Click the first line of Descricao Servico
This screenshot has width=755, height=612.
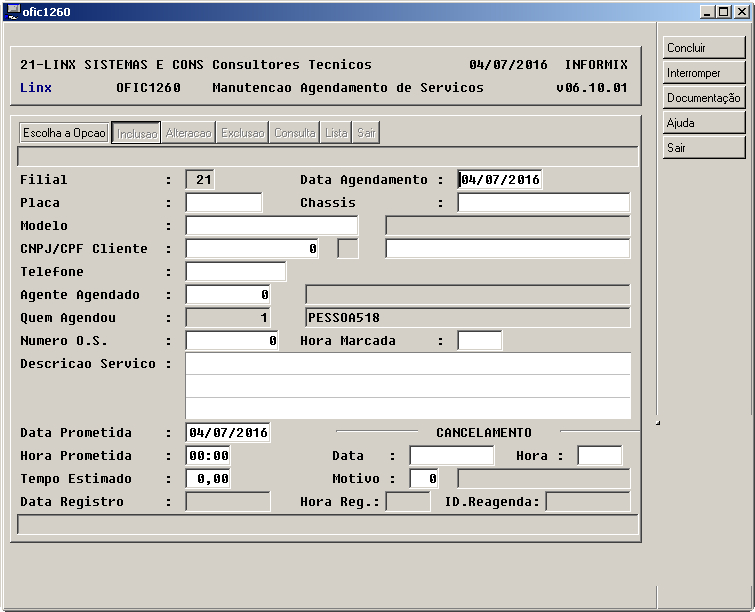408,364
